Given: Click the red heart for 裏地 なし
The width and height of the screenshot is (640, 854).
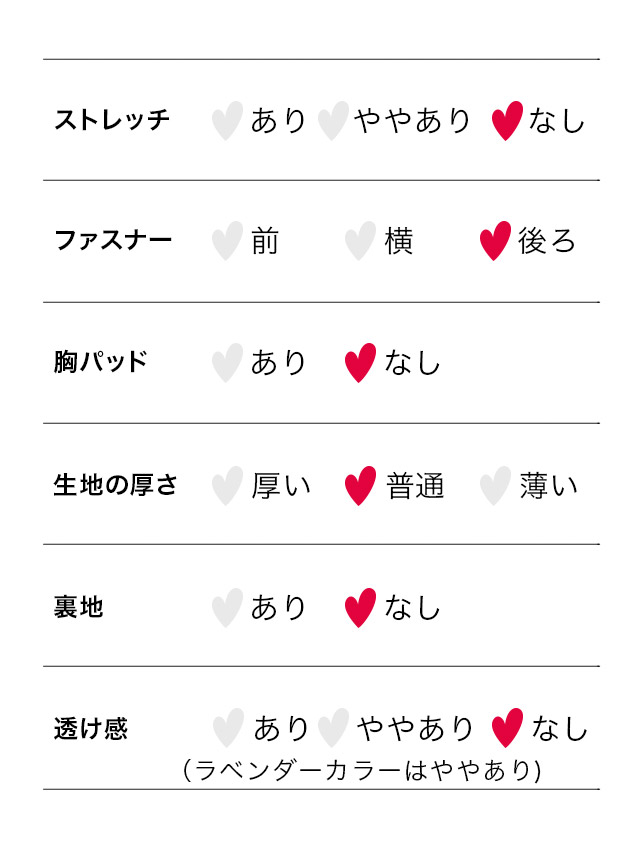Looking at the screenshot, I should (x=360, y=608).
